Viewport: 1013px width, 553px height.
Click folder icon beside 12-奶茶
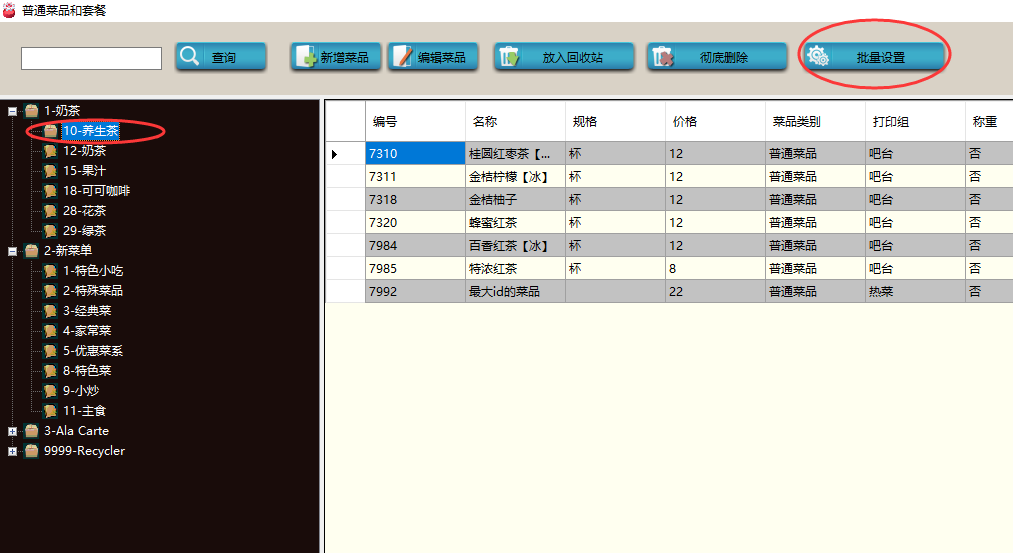click(x=51, y=151)
